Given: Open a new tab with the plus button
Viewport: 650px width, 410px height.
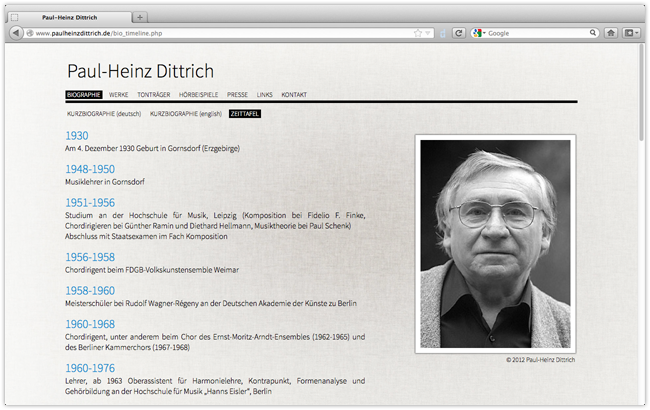Looking at the screenshot, I should (x=140, y=17).
